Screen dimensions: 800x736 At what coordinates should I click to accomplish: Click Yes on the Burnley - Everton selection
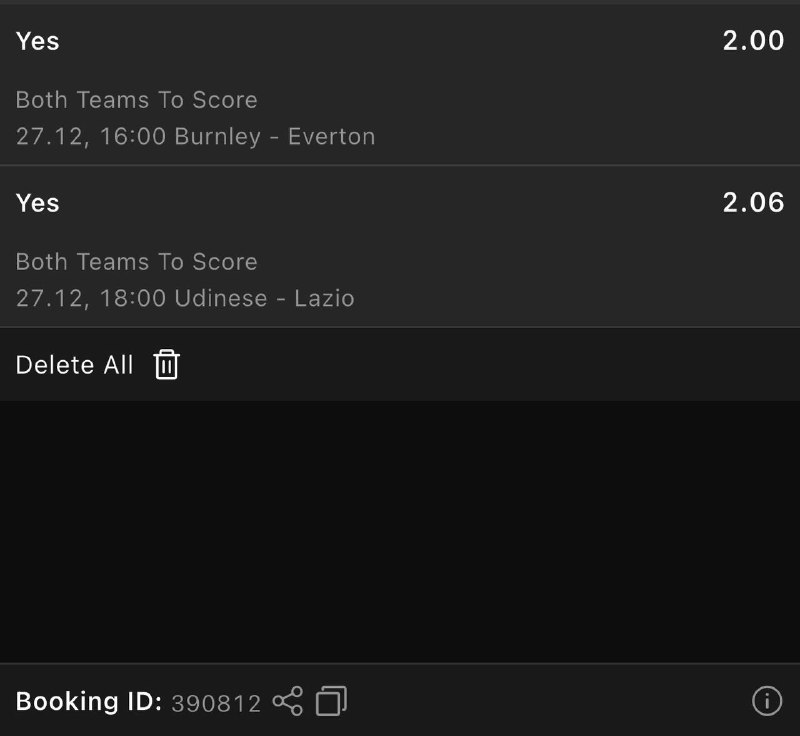point(37,41)
